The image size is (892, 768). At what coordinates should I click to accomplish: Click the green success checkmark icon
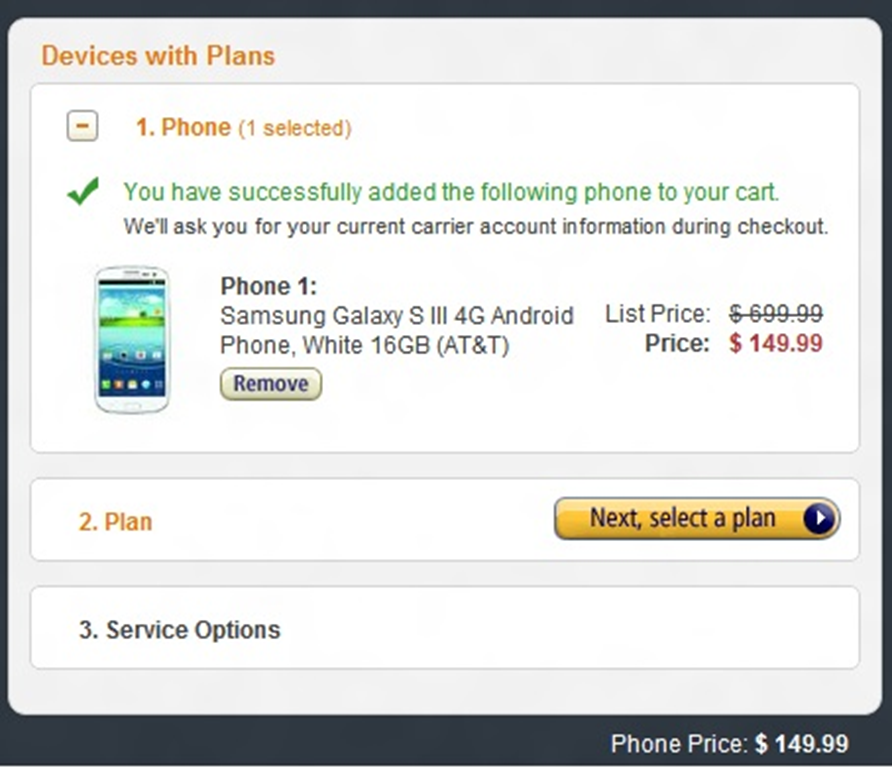click(x=83, y=192)
